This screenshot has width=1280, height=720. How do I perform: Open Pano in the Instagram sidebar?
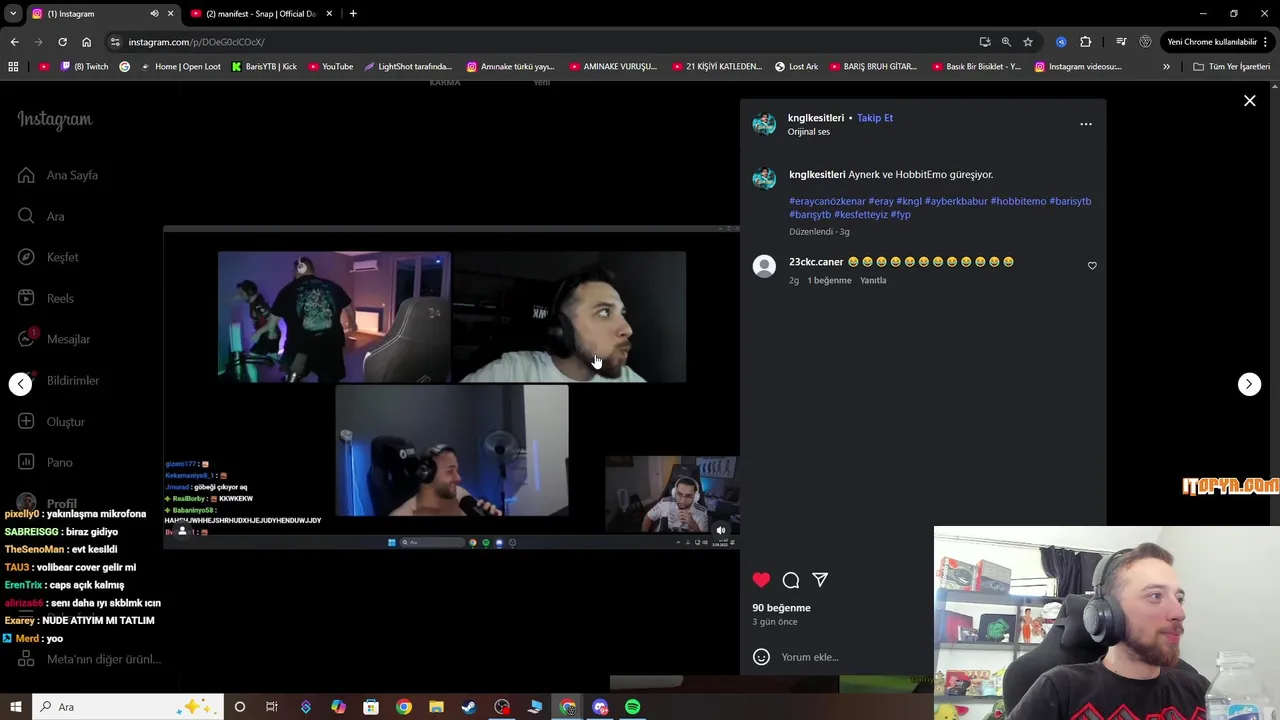(45, 462)
